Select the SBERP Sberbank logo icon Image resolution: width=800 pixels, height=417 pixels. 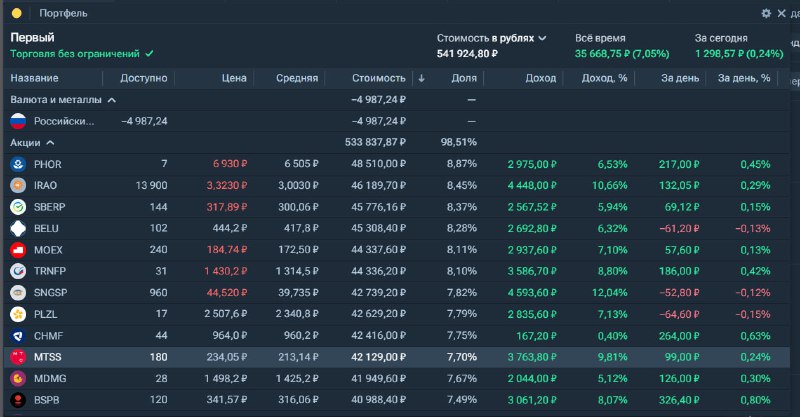18,207
